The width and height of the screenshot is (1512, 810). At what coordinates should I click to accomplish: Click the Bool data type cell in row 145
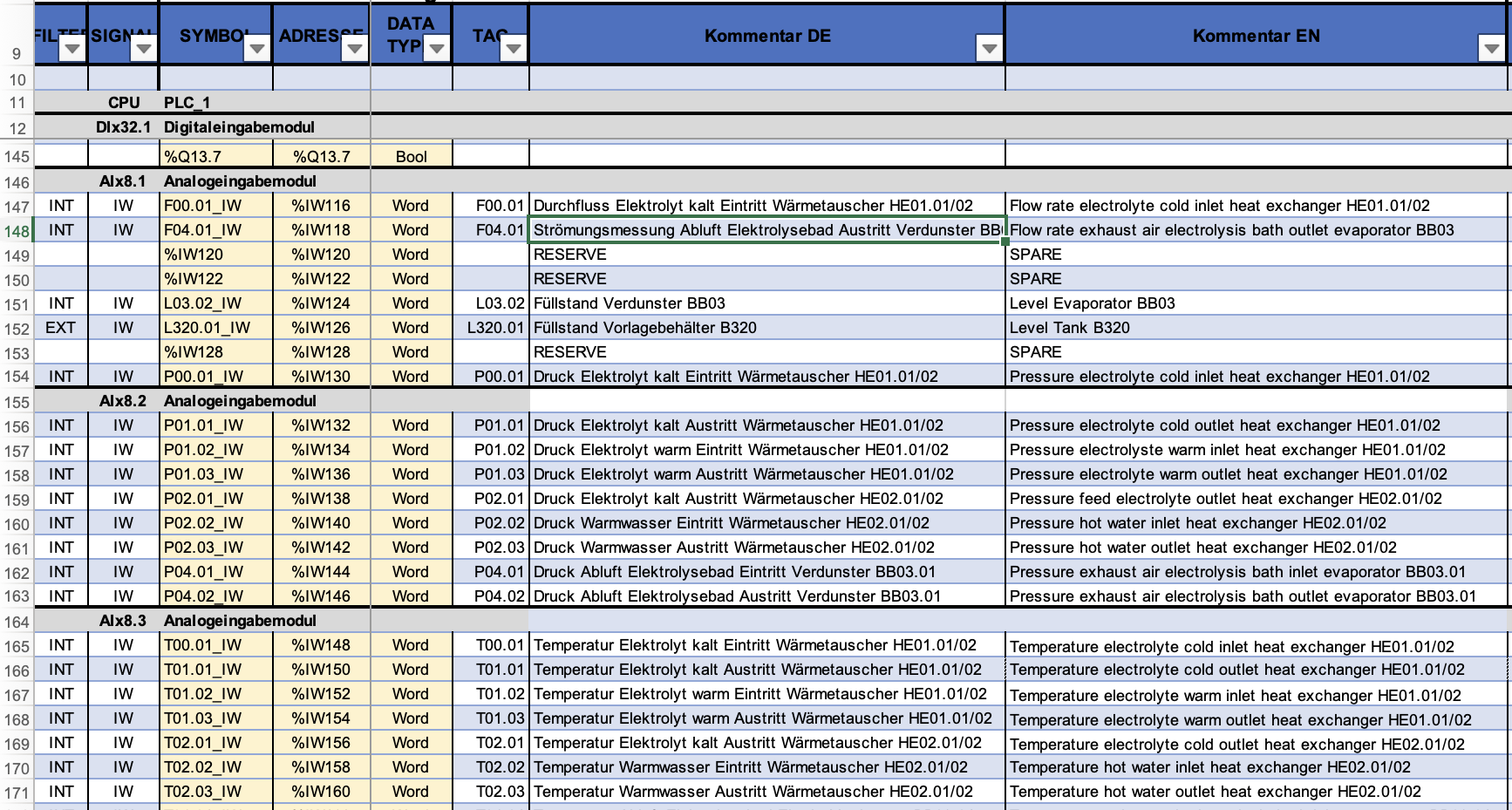[x=412, y=157]
